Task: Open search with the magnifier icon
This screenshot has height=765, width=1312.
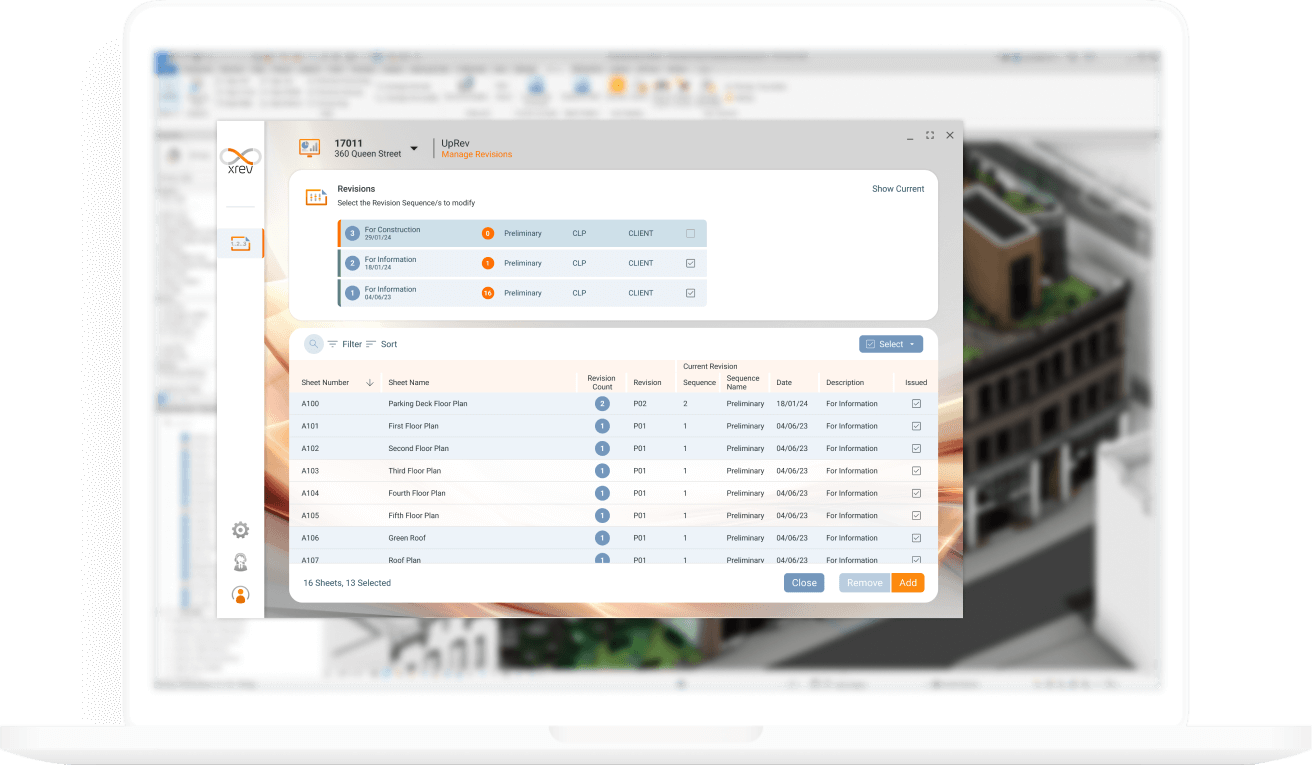Action: [314, 344]
